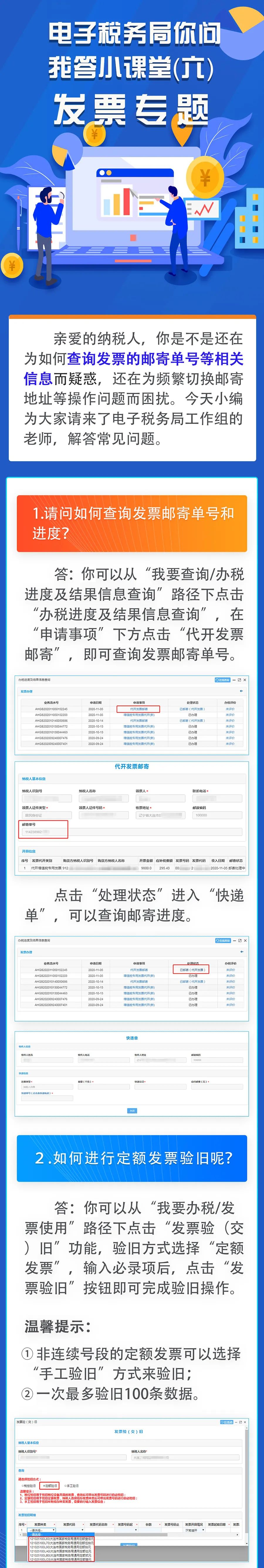Click 在线客服 in query window above 快递单 form
Viewport: 264px width, 1568px height.
(x=223, y=941)
